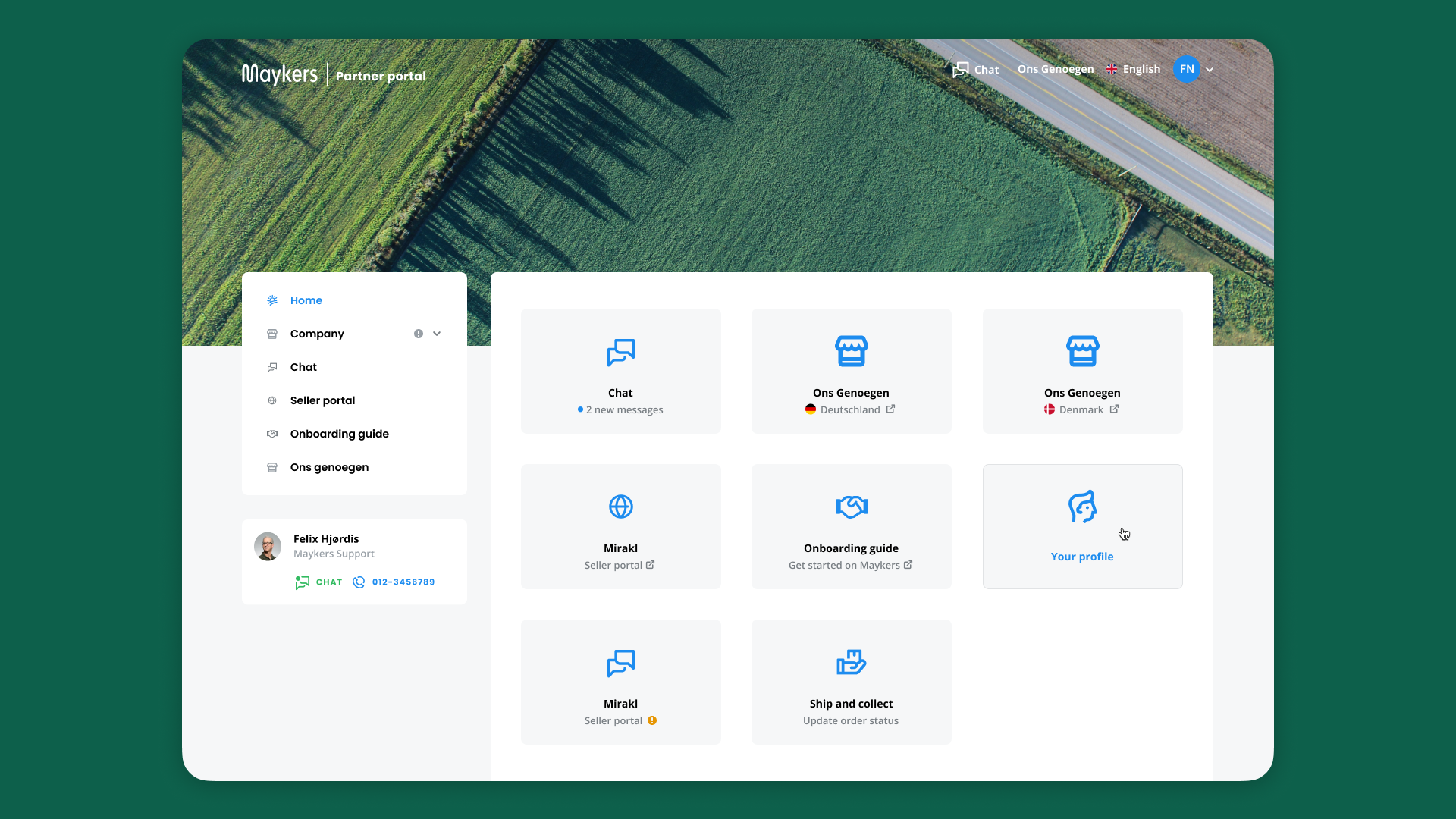This screenshot has width=1456, height=819.
Task: Open the FN account dropdown arrow
Action: coord(1210,70)
